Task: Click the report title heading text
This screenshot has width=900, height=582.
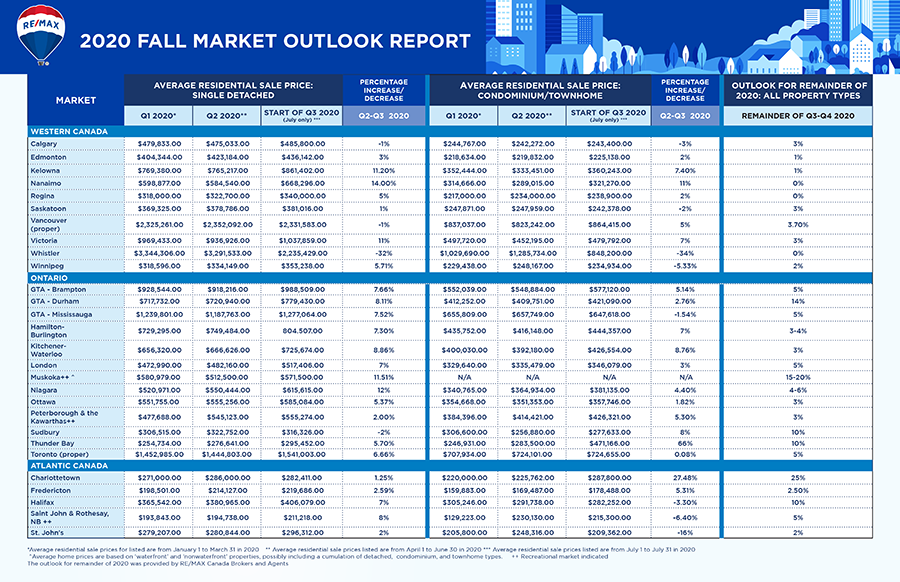Action: 275,41
